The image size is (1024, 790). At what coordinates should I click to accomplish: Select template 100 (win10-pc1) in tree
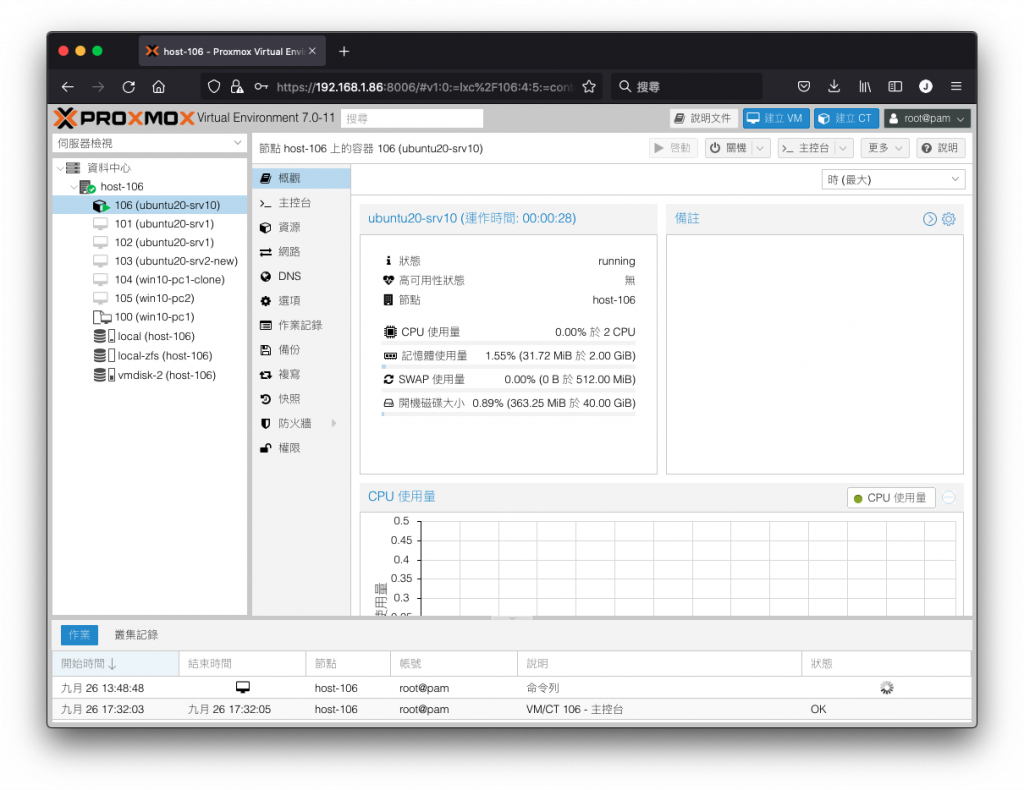click(150, 317)
